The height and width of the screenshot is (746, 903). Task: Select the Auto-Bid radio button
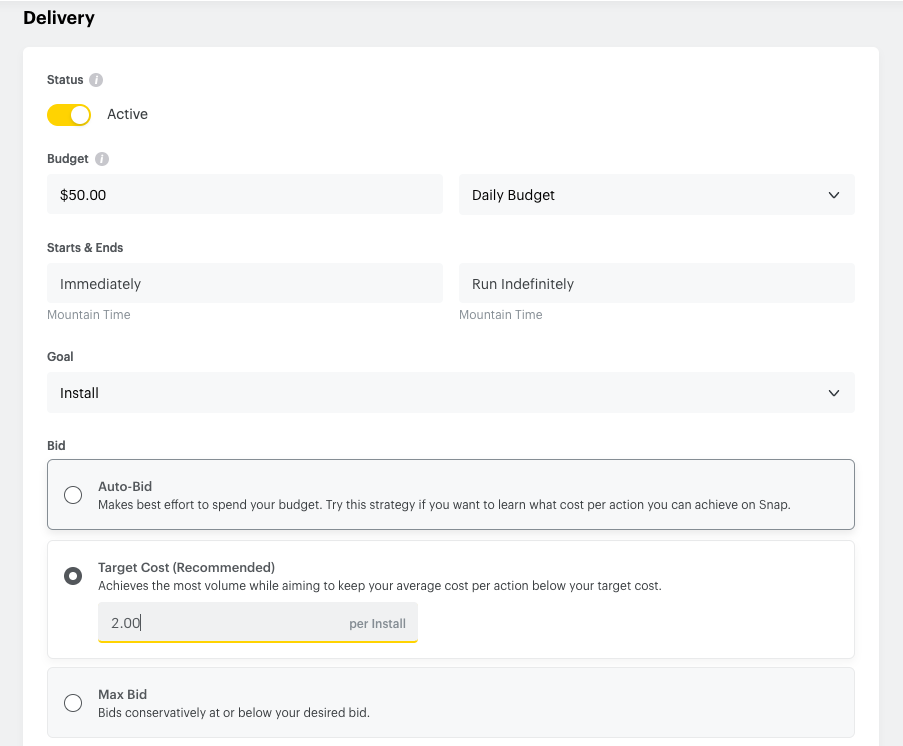pyautogui.click(x=73, y=495)
